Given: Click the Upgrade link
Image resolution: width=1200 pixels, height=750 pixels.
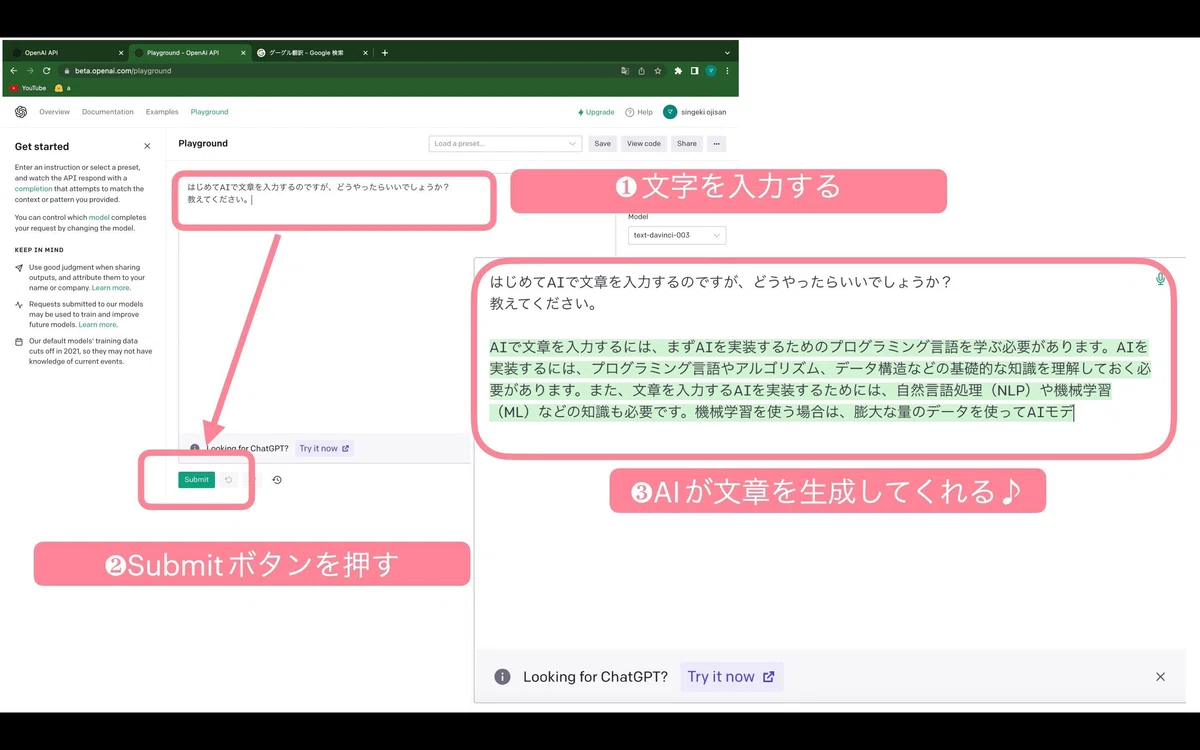Looking at the screenshot, I should tap(596, 112).
